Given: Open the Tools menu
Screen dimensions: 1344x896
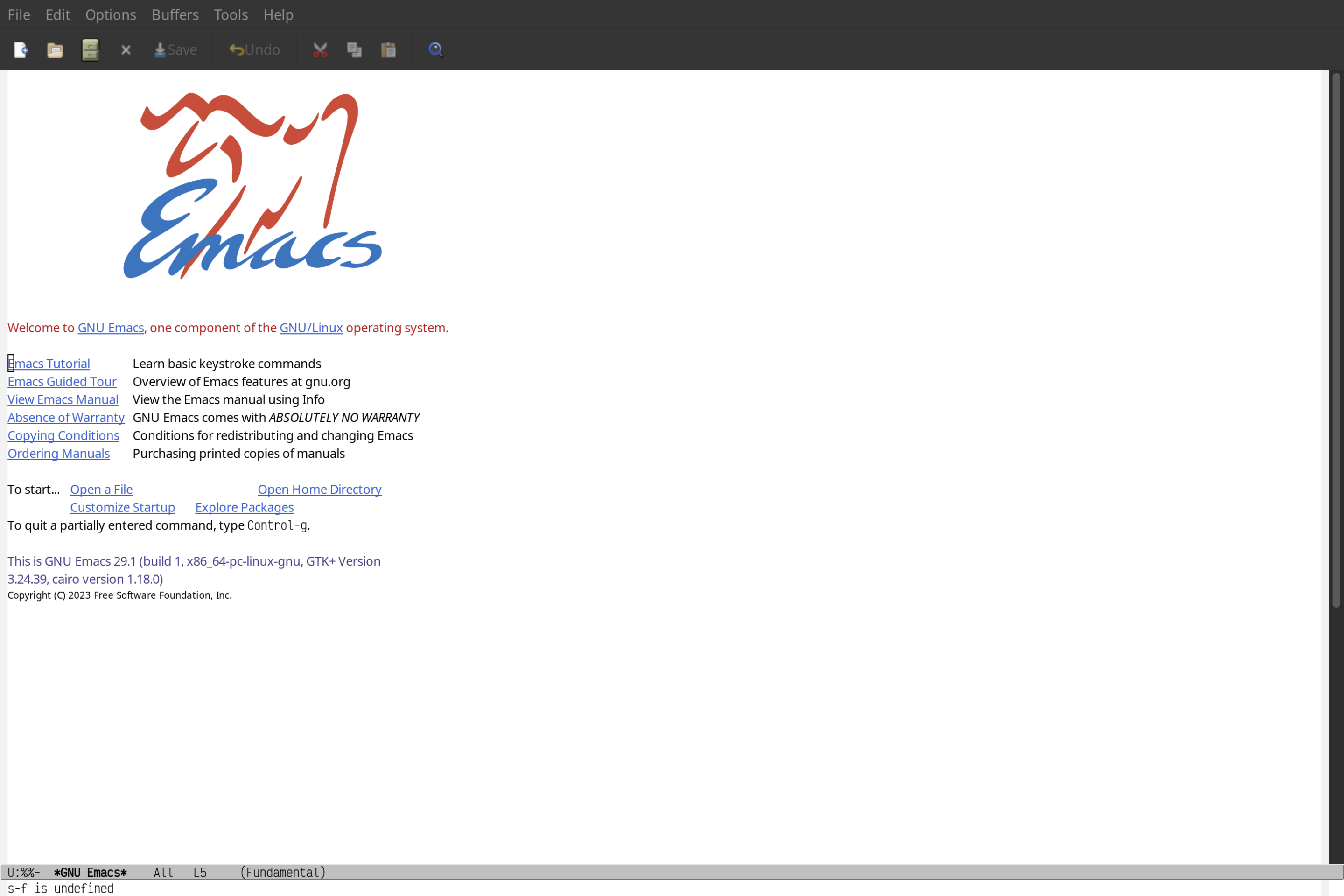Looking at the screenshot, I should pyautogui.click(x=231, y=14).
